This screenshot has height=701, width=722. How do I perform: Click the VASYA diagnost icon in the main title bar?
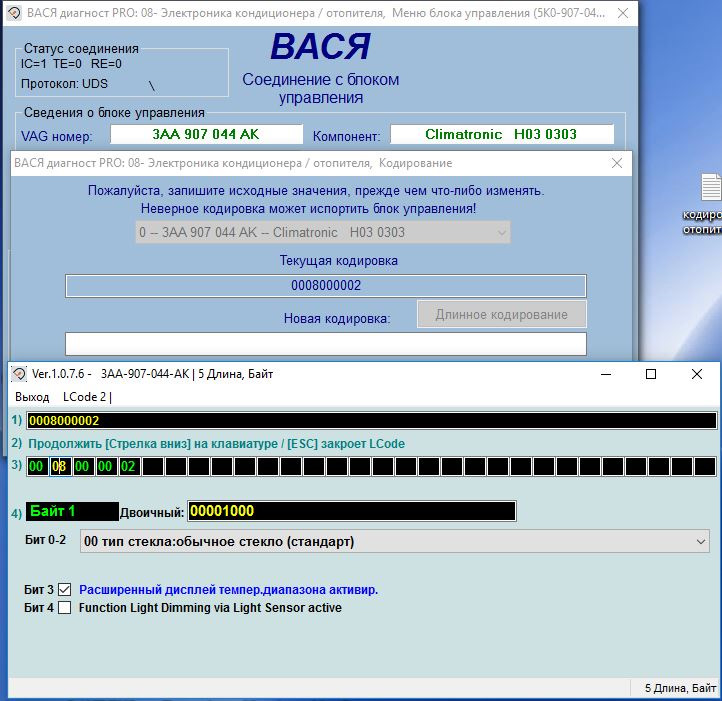(14, 13)
